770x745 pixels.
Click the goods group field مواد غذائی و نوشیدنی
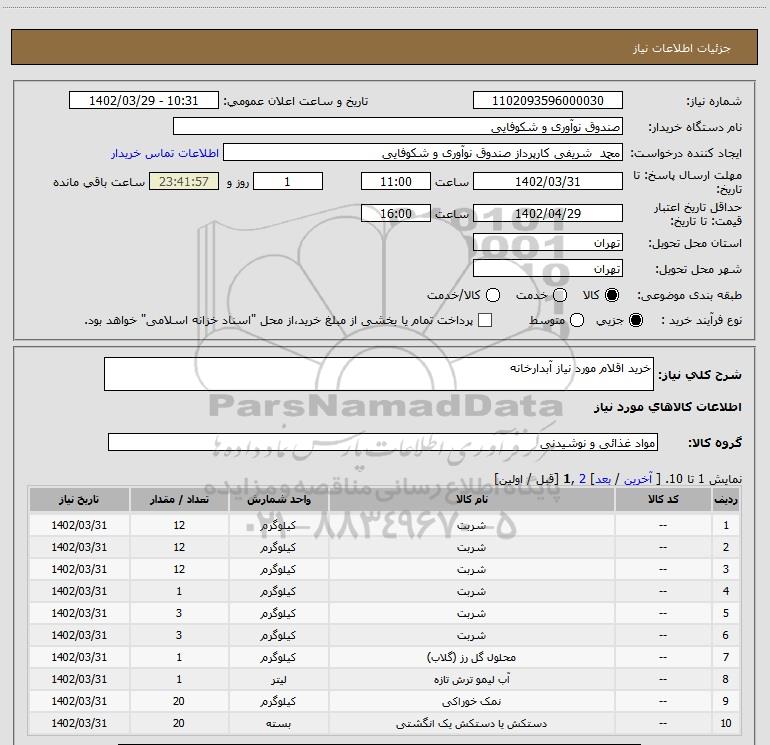coord(383,442)
